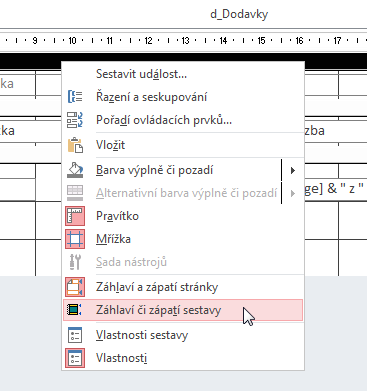Click the Pořadí ovládacích prvků icon
Viewport: 367px width, 391px height.
[75, 120]
